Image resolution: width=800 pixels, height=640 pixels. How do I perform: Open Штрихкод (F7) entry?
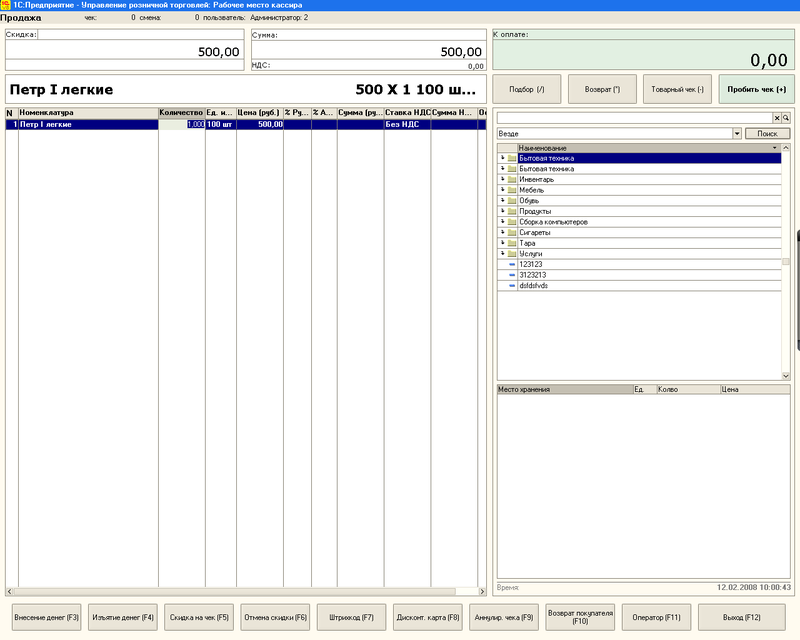[x=351, y=618]
